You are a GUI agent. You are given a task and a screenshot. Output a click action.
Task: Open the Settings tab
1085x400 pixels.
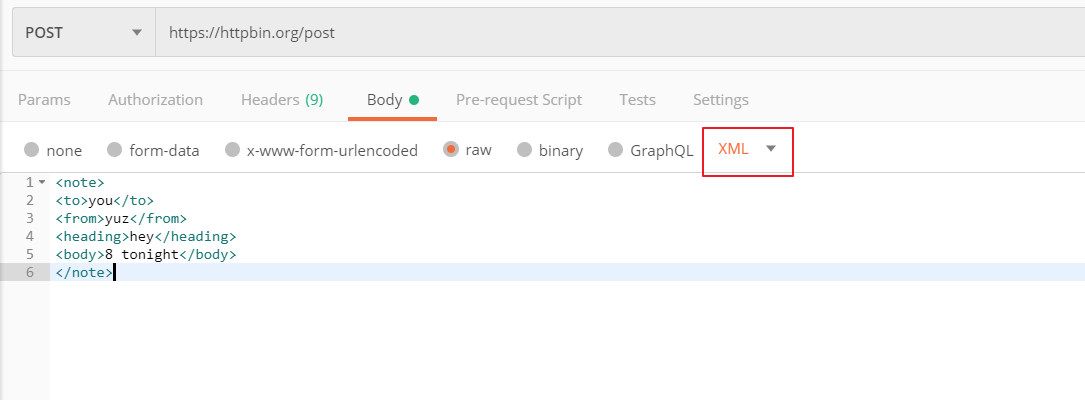point(720,100)
